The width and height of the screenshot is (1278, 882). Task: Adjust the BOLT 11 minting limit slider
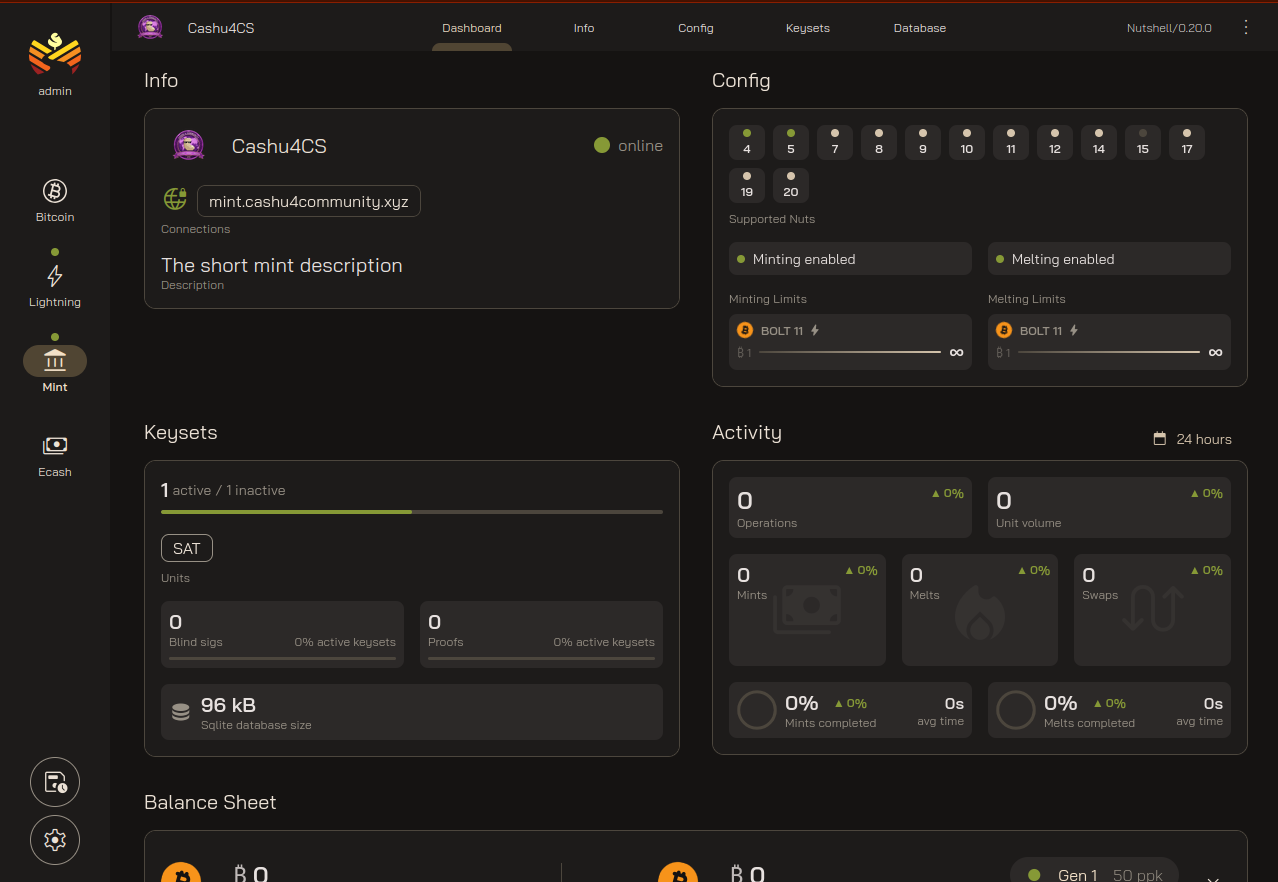pyautogui.click(x=850, y=352)
